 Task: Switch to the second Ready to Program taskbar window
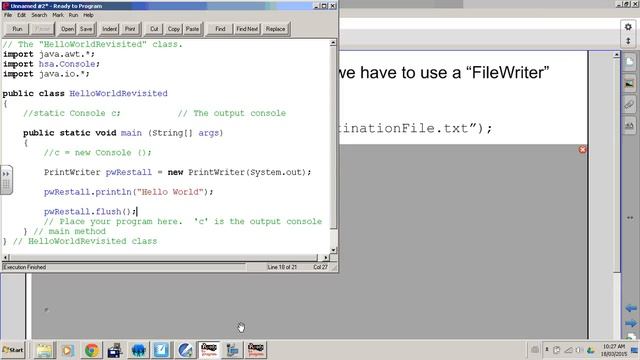256,350
